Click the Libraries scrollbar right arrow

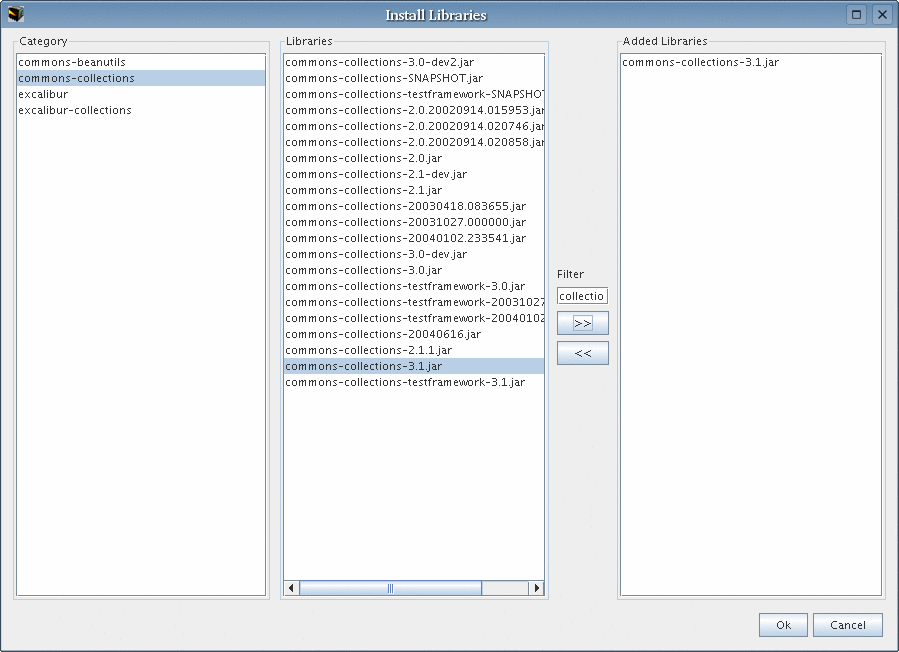537,588
